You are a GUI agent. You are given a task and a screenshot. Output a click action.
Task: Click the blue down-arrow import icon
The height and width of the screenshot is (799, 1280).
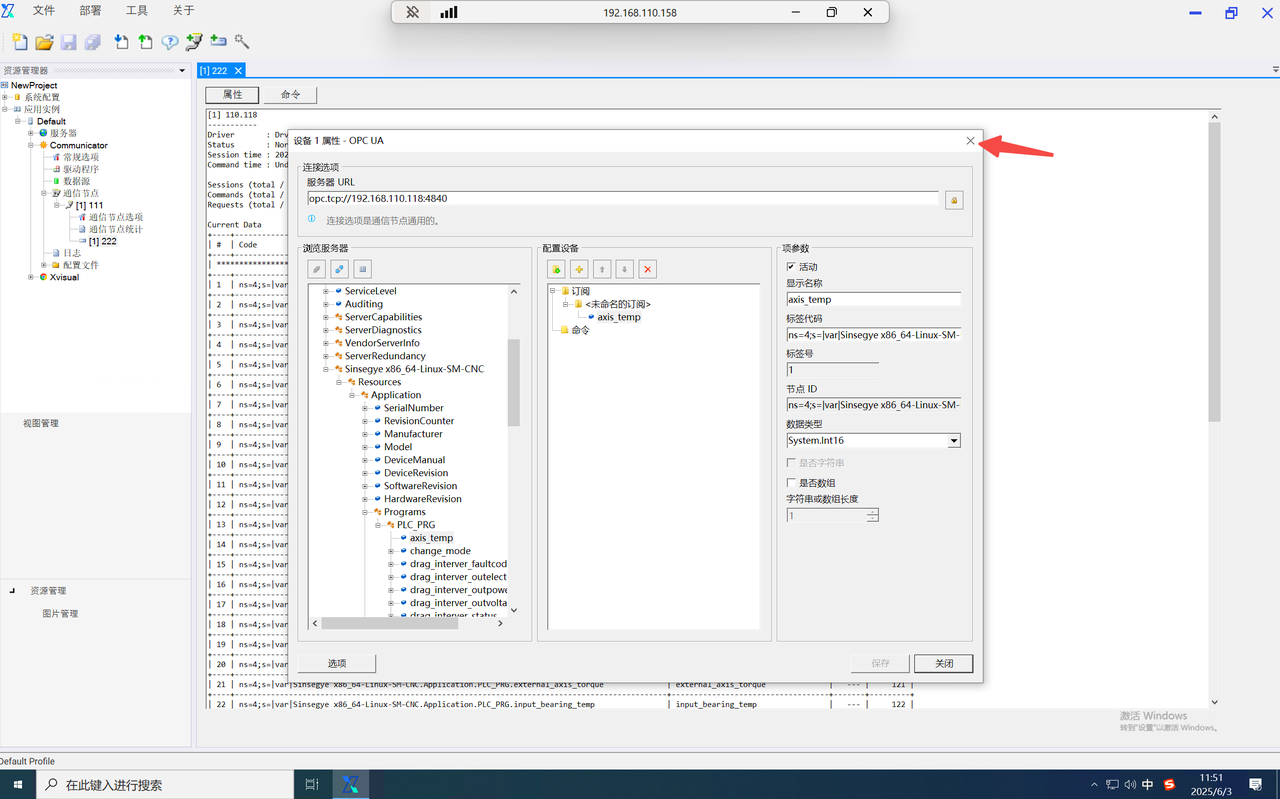(121, 42)
